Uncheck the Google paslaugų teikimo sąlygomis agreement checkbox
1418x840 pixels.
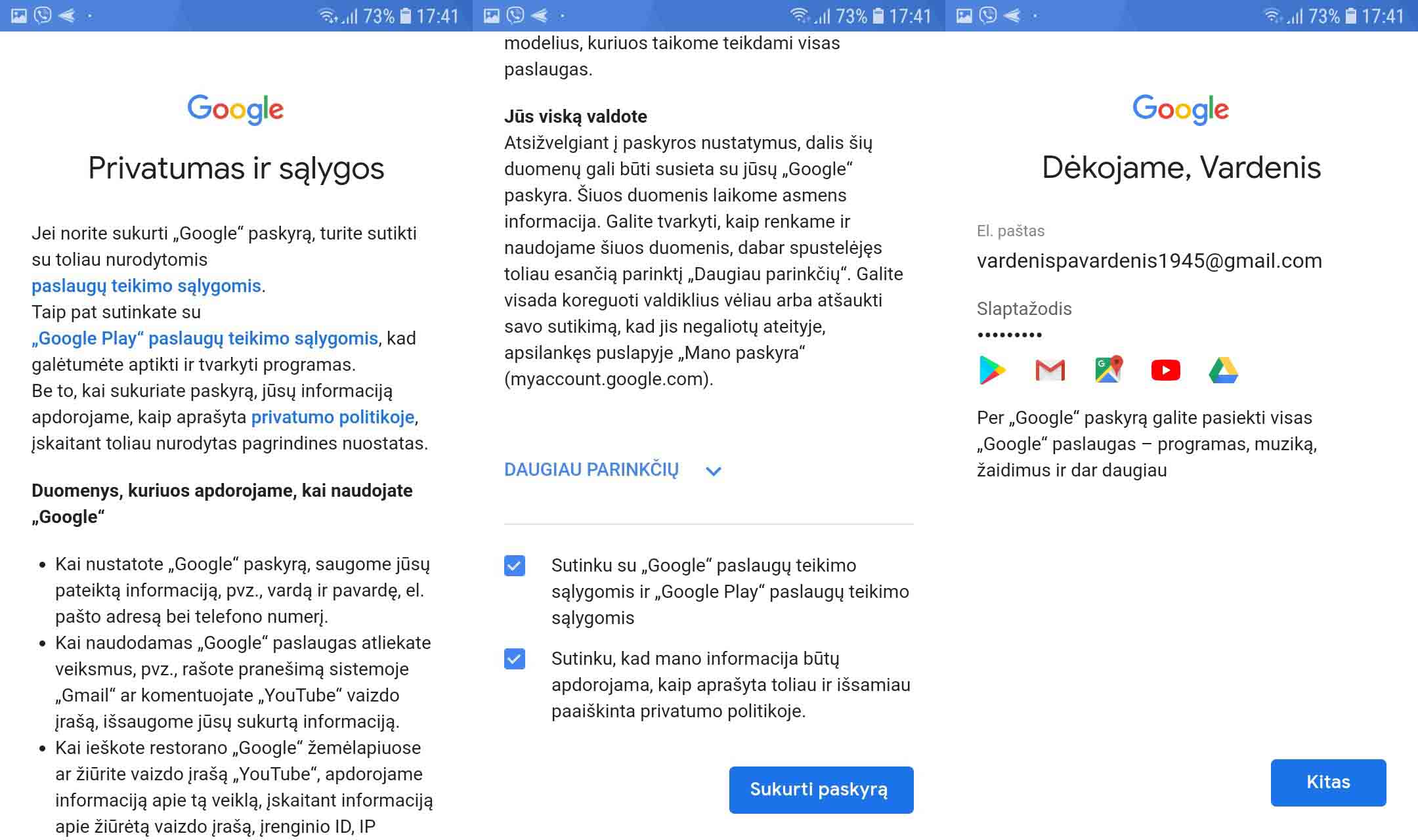515,566
